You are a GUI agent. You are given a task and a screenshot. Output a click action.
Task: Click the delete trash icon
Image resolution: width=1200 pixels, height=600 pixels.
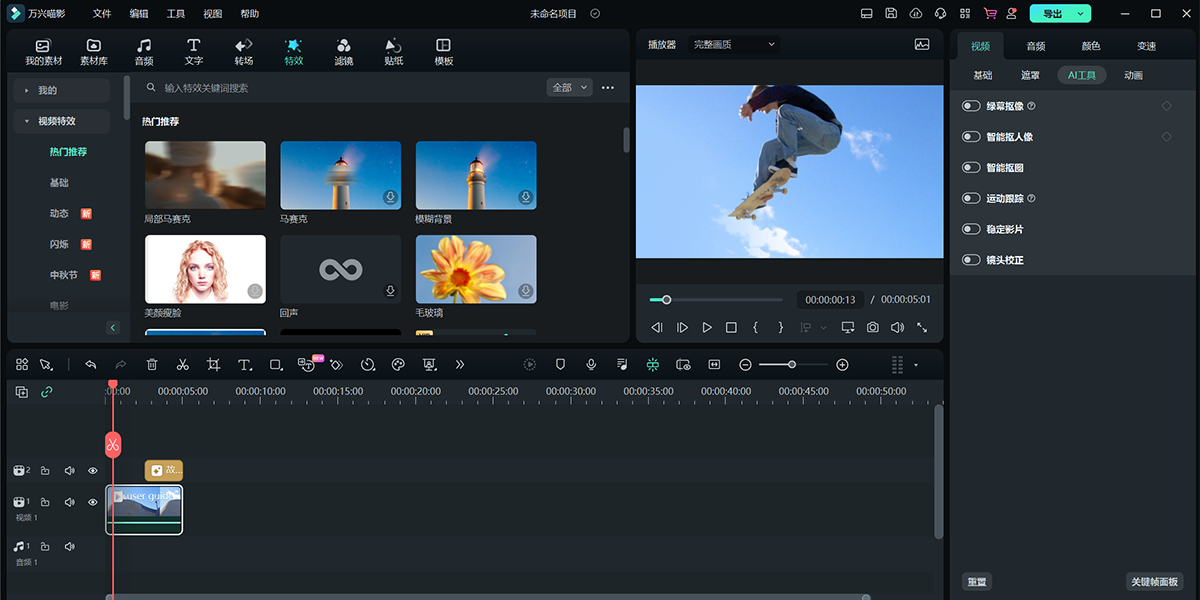click(x=152, y=365)
